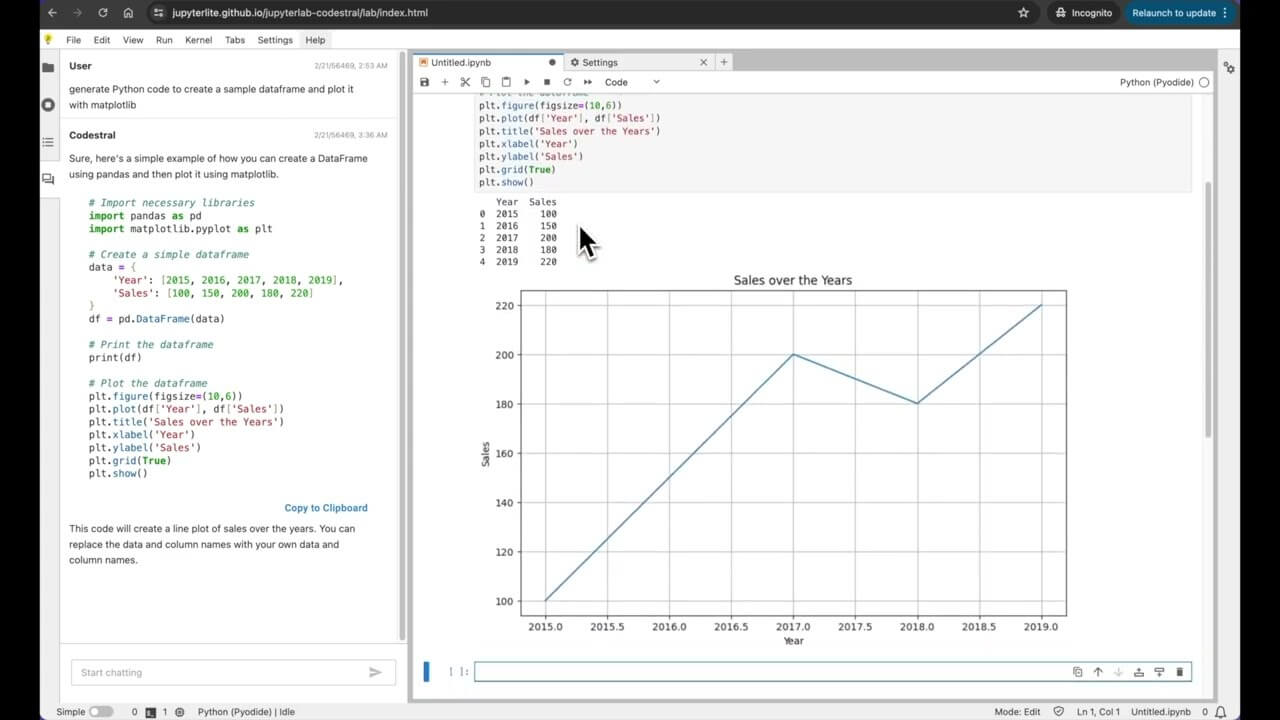Switch to the Settings tab
This screenshot has height=720, width=1280.
pos(600,62)
